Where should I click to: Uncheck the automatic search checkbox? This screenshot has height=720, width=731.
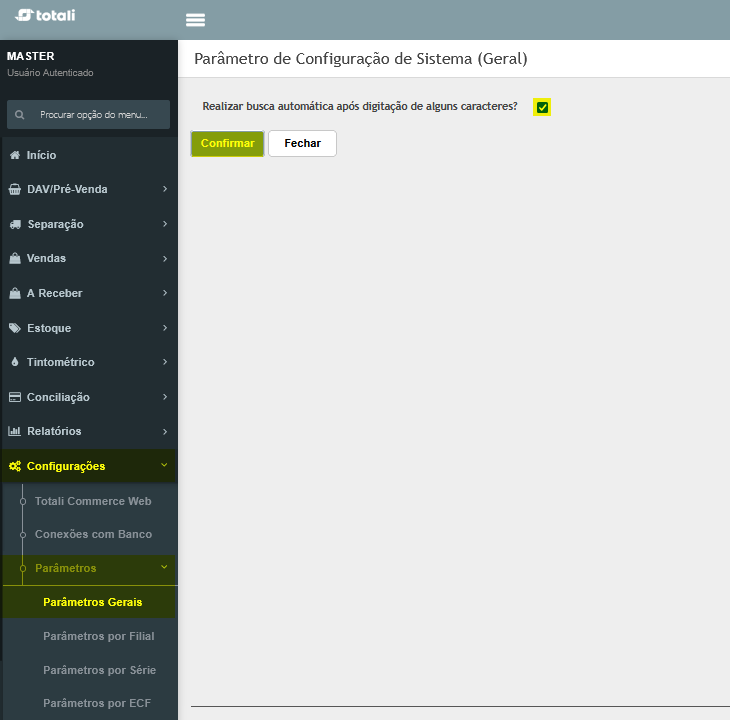click(542, 107)
